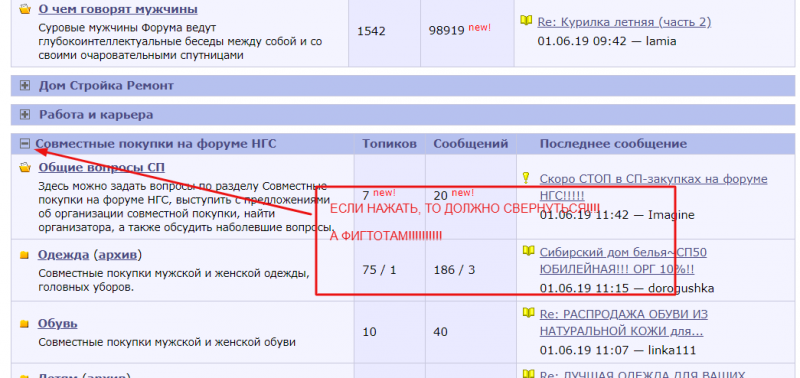Open Re: РАСПРОДАЖА ОБУВИ ИЗ НАТУРАЛЬНОЙ КОЖИ post

click(x=623, y=322)
